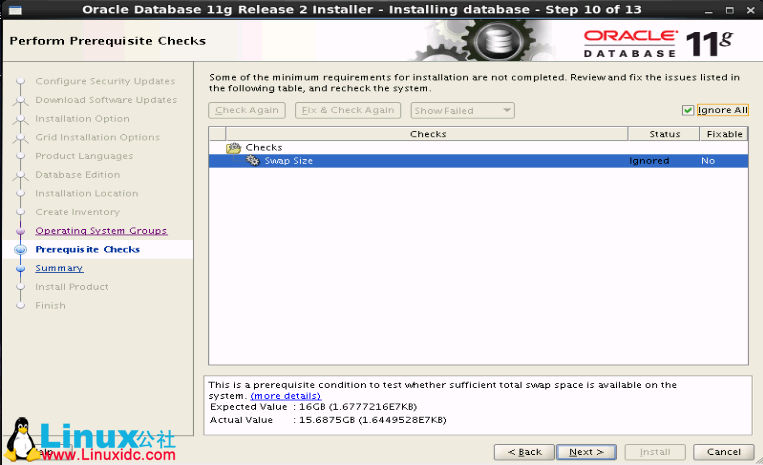Viewport: 763px width, 465px height.
Task: Click the No fixable cell for Swap Size
Action: click(708, 161)
